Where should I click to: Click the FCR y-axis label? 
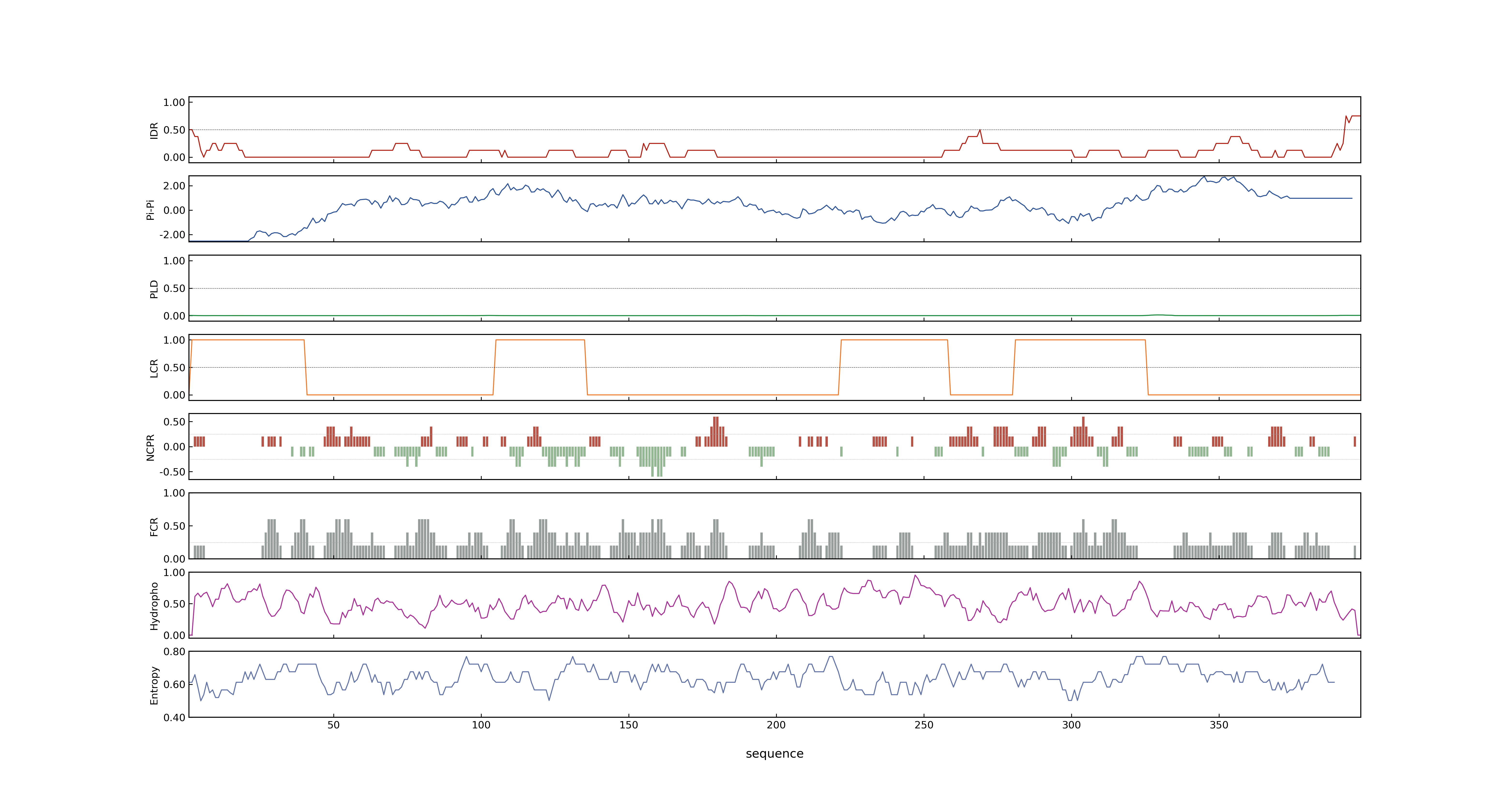pos(154,526)
